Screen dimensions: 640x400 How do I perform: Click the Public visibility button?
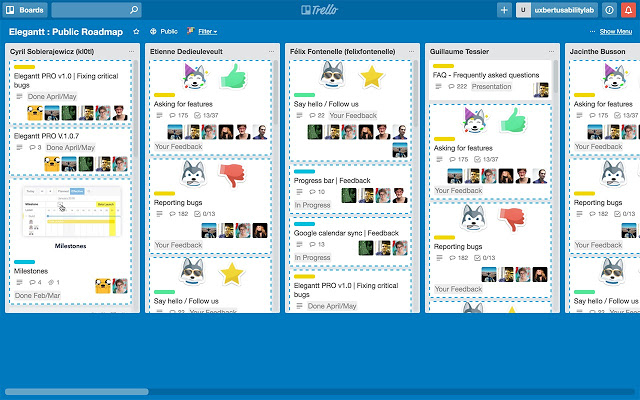tap(164, 31)
